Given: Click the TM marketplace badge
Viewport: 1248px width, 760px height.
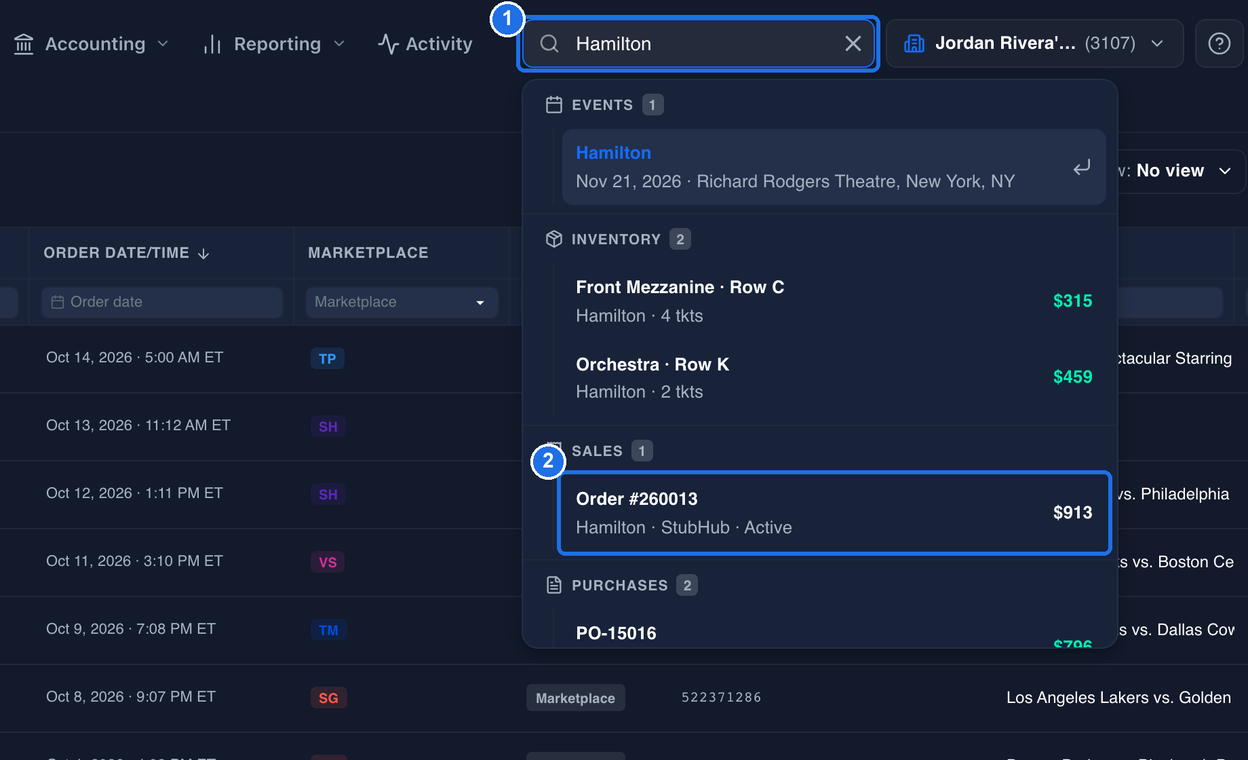Looking at the screenshot, I should click(x=328, y=631).
